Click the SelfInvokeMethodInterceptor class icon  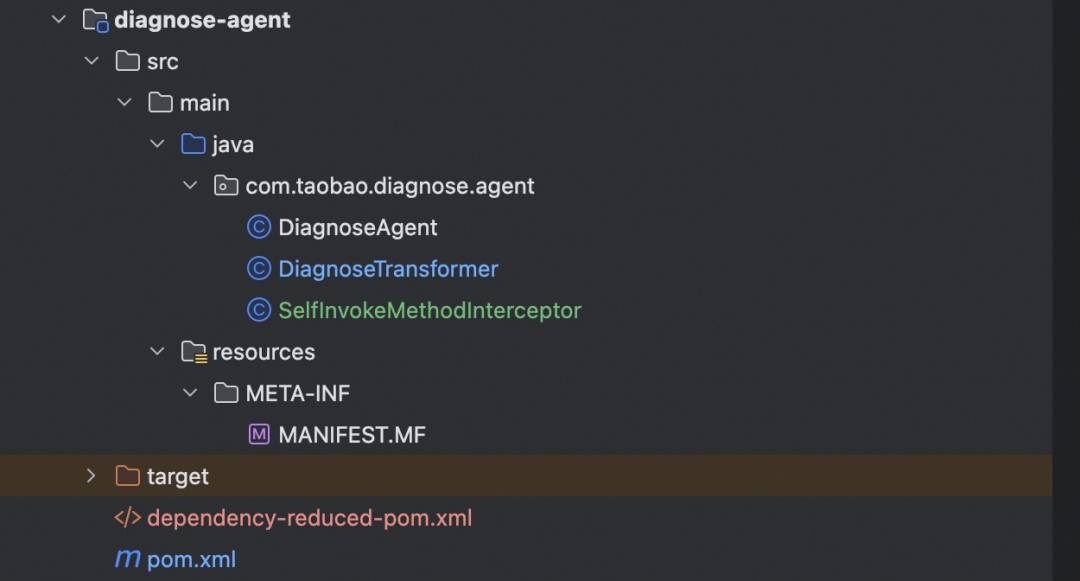click(259, 310)
